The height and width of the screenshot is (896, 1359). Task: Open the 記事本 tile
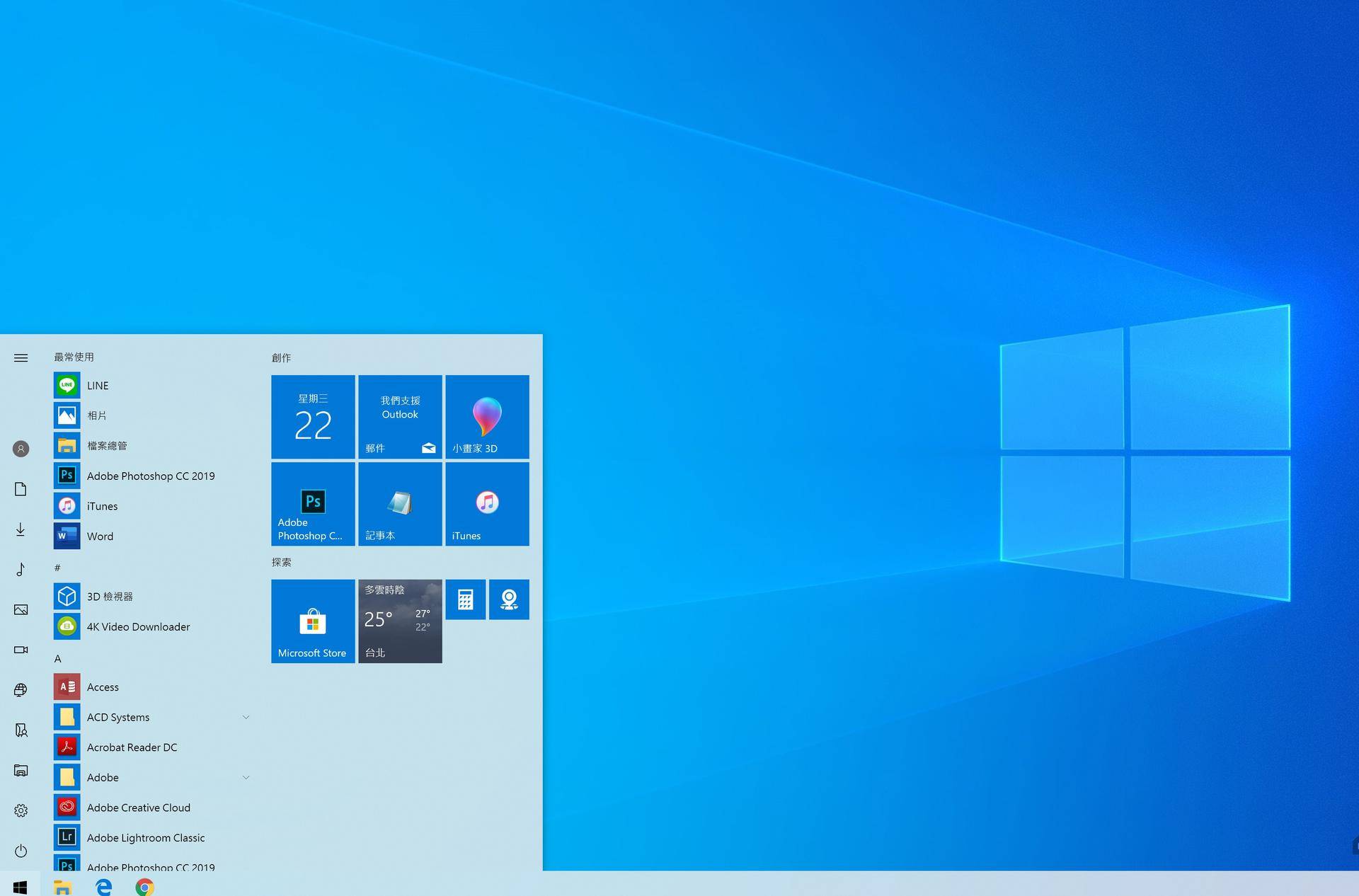pos(399,504)
